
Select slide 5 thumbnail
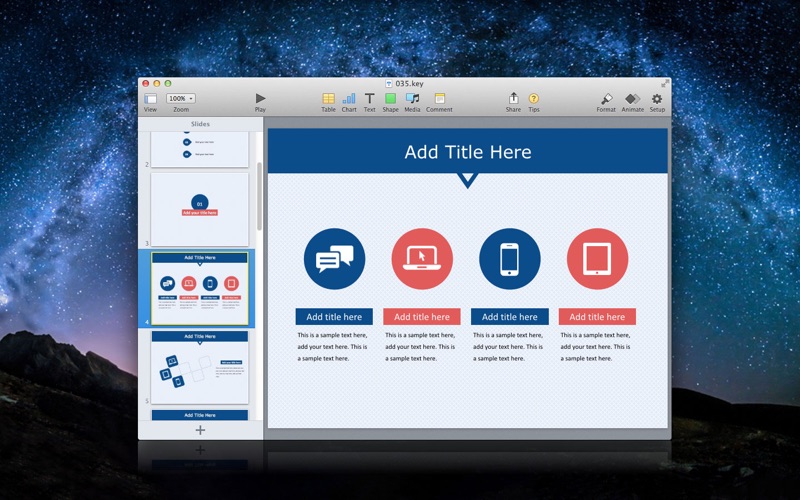pos(199,367)
